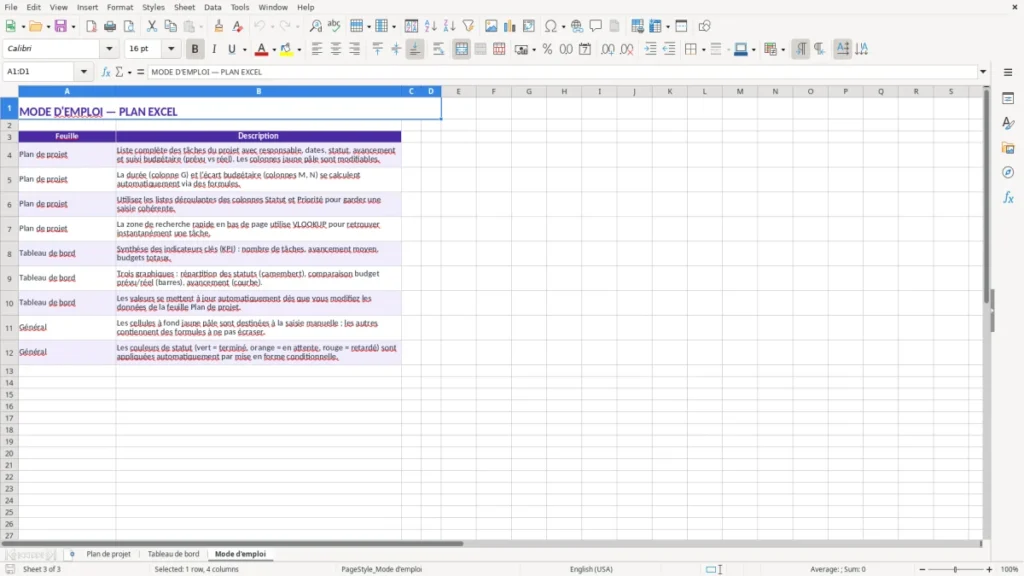Image resolution: width=1024 pixels, height=576 pixels.
Task: Expand the Name Box dropdown arrow
Action: (84, 72)
